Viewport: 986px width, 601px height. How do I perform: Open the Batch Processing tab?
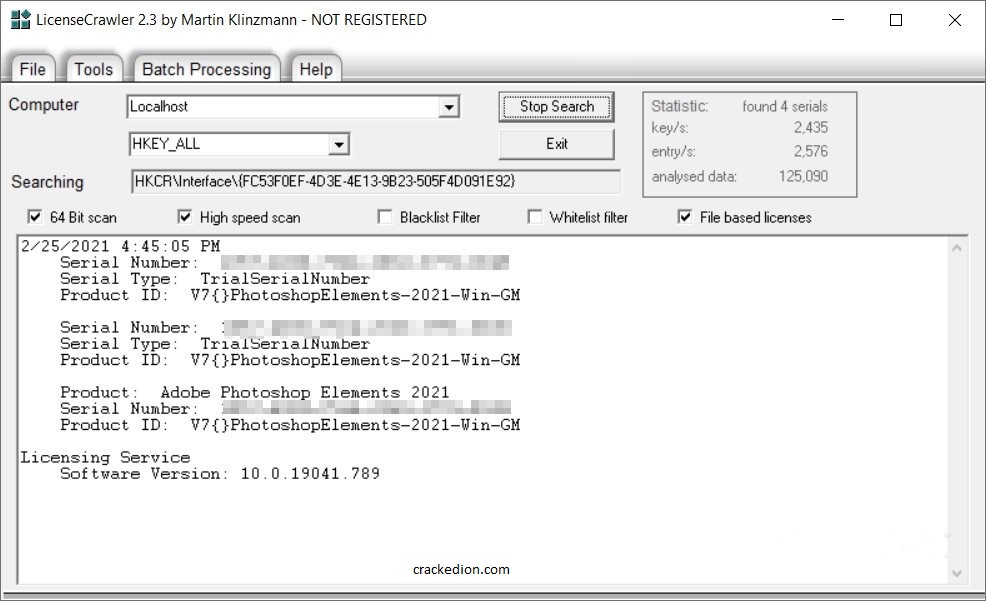click(x=206, y=69)
